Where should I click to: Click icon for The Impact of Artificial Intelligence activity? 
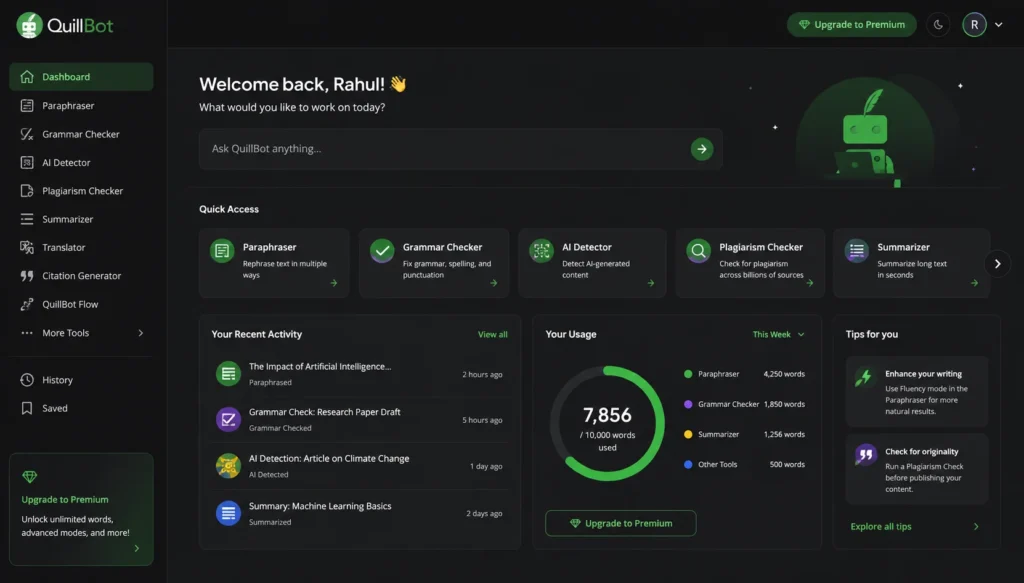coord(229,374)
